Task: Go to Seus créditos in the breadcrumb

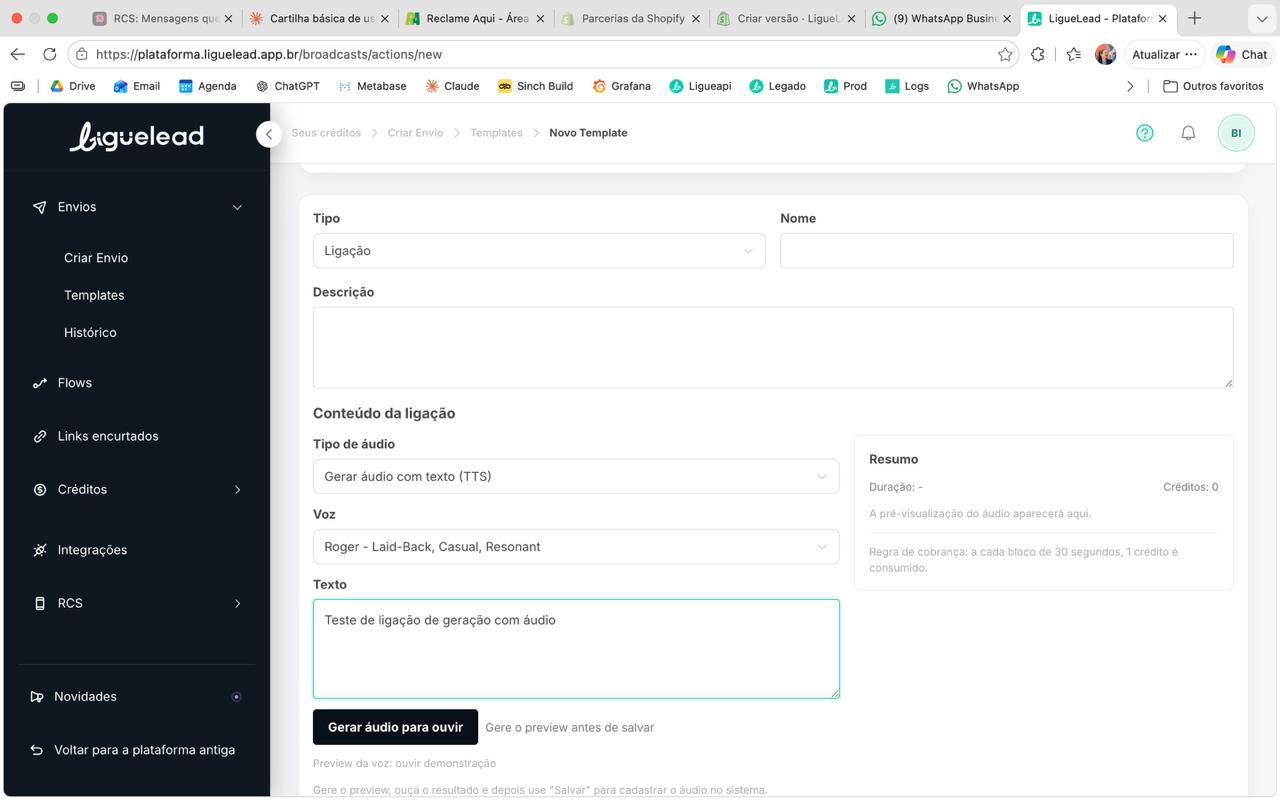Action: tap(326, 133)
